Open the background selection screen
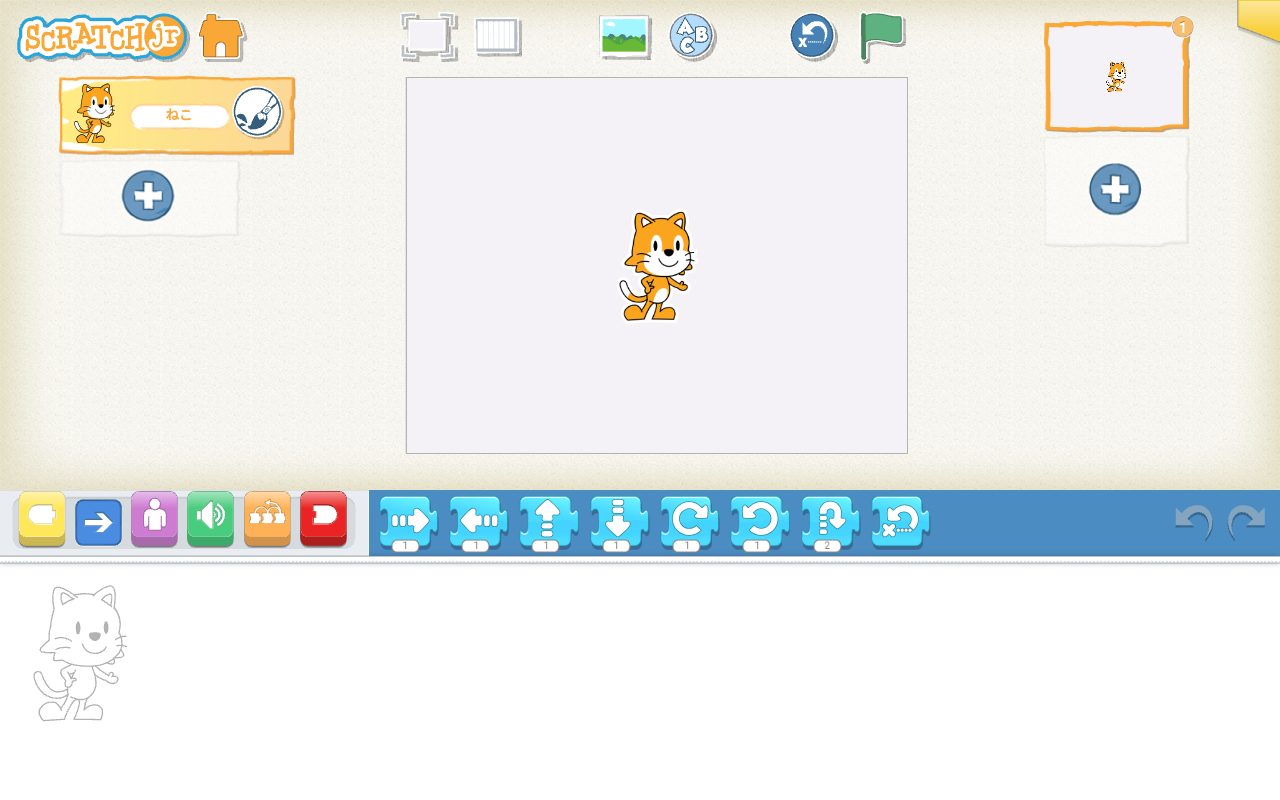The image size is (1280, 800). (624, 36)
